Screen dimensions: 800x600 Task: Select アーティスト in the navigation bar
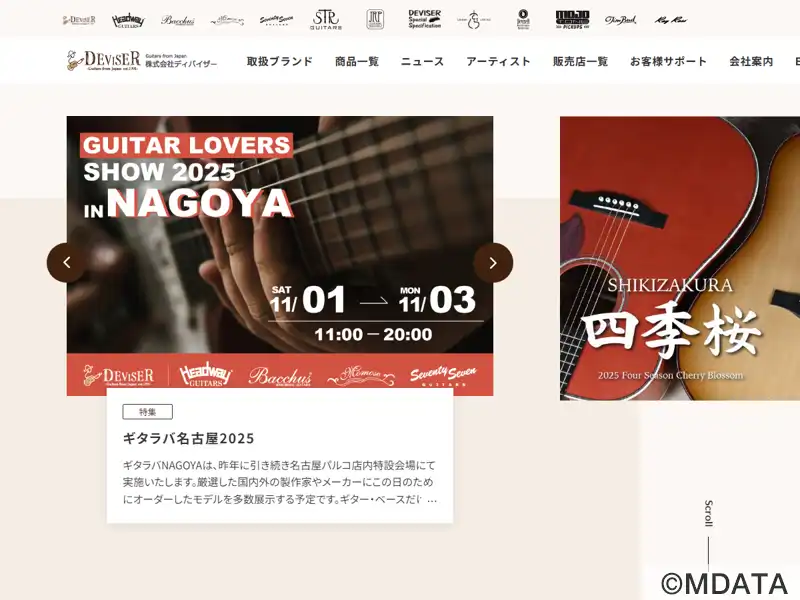click(x=498, y=62)
